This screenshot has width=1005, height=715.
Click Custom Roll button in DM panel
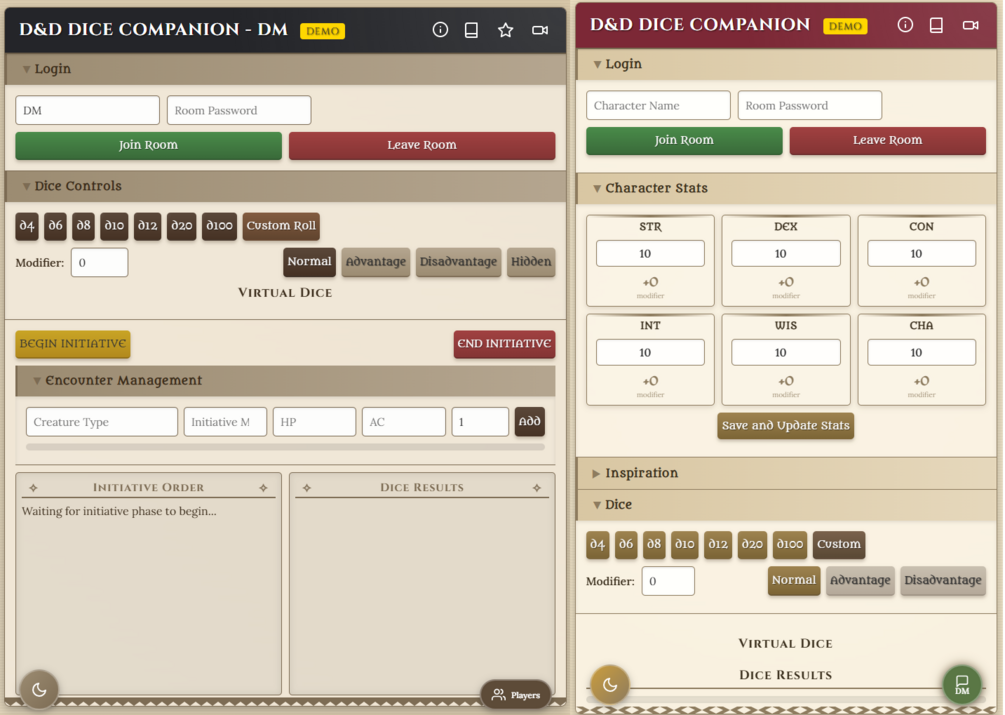(281, 226)
